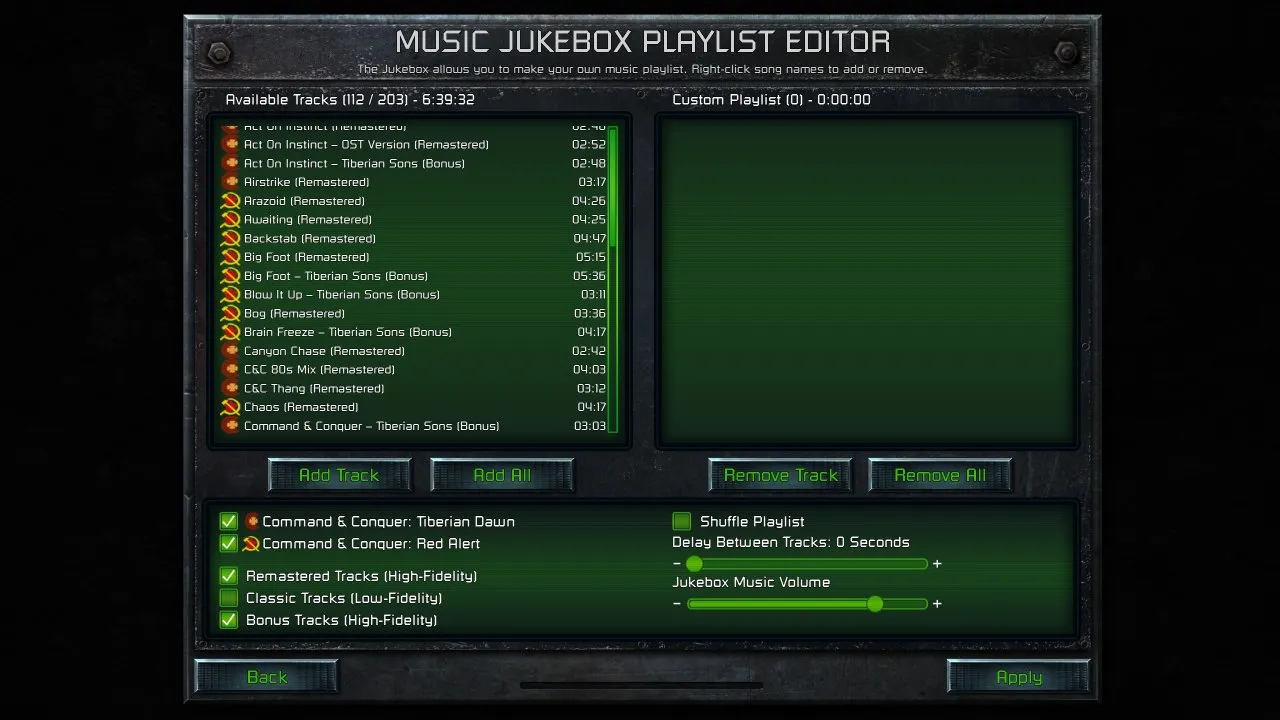Enable the Shuffle Playlist checkbox
1280x720 pixels.
tap(682, 521)
